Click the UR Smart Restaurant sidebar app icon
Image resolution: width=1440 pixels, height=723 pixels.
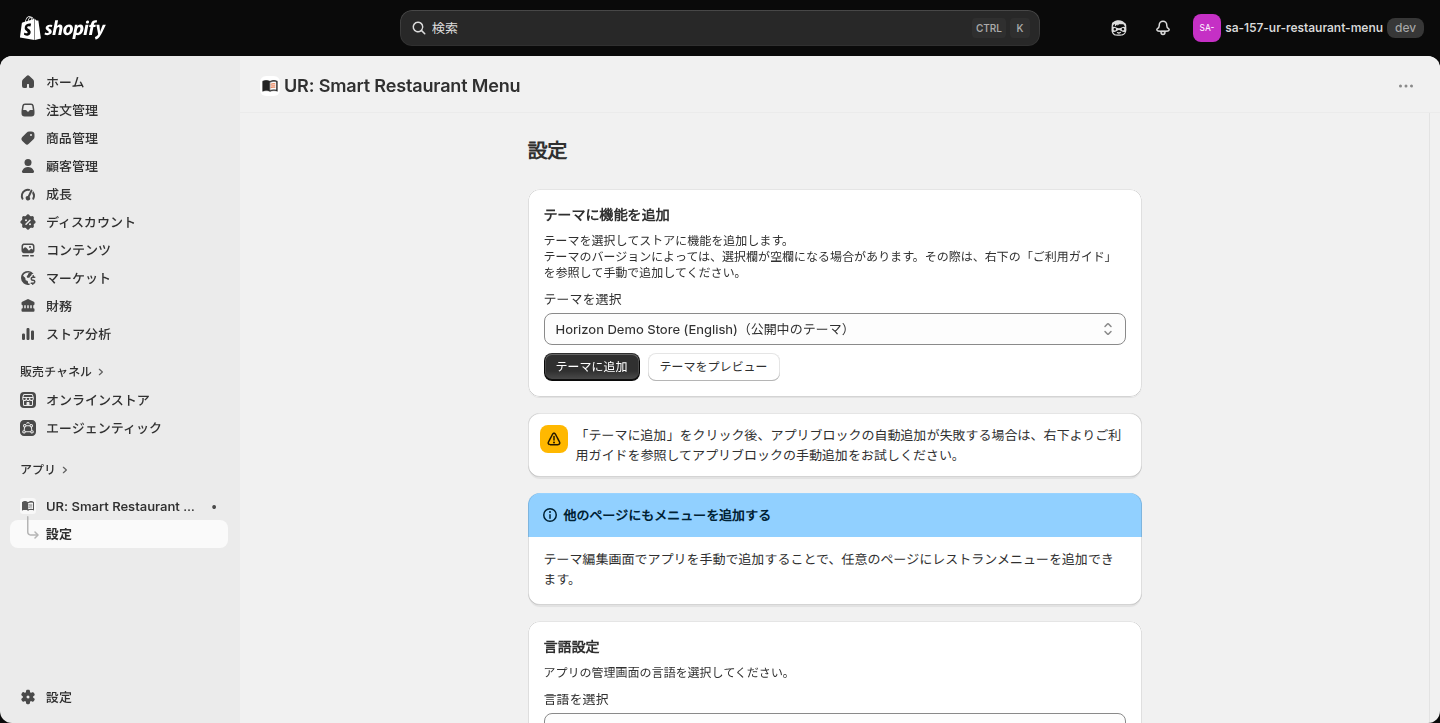pyautogui.click(x=28, y=506)
